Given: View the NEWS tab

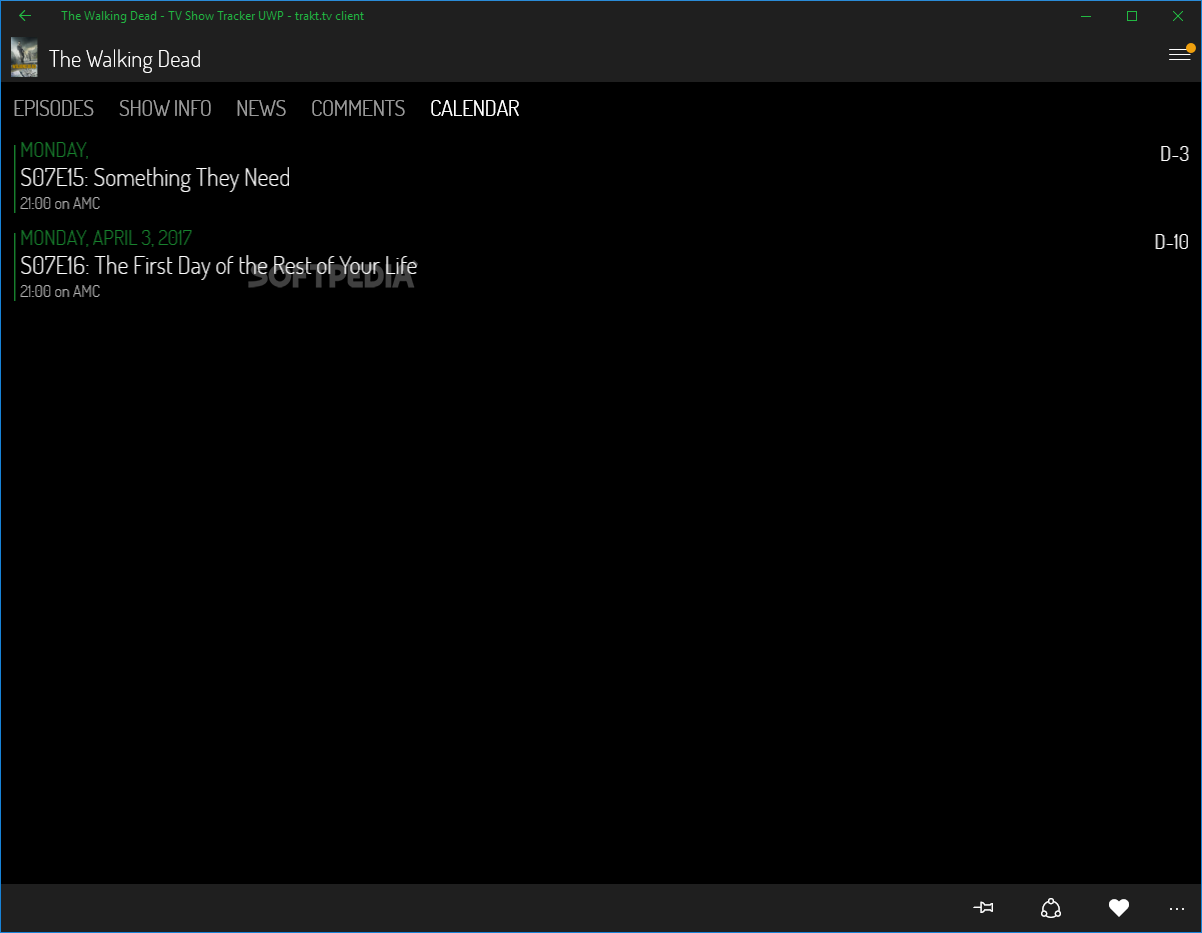Looking at the screenshot, I should coord(261,108).
